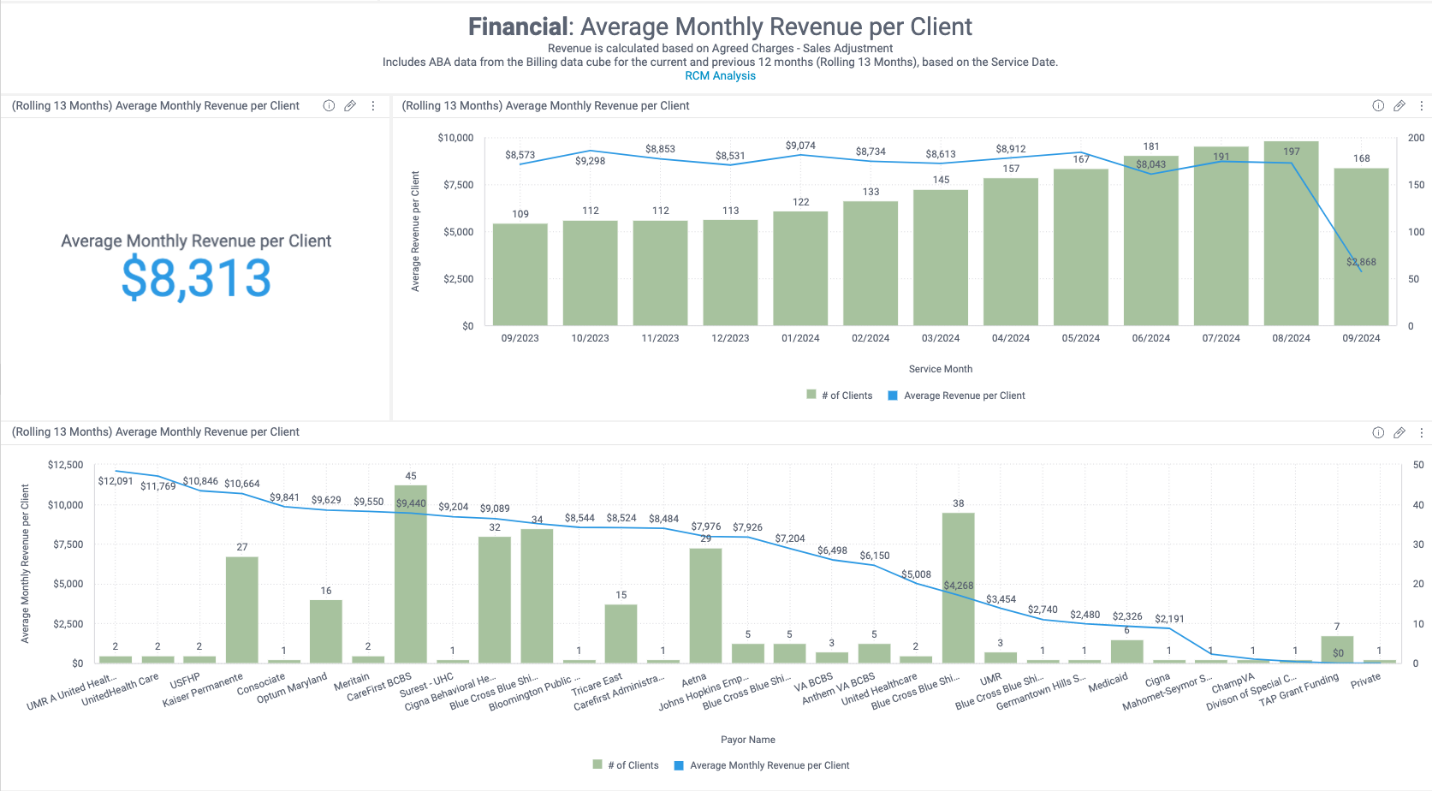Viewport: 1432px width, 791px height.
Task: Click the 12/2023 bar with 113 clients
Action: [730, 272]
